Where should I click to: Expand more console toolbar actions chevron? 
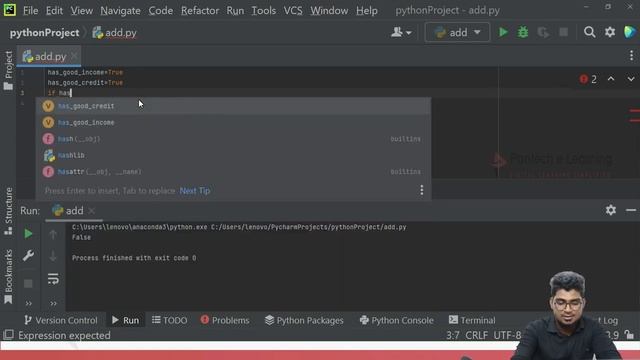pos(53,303)
